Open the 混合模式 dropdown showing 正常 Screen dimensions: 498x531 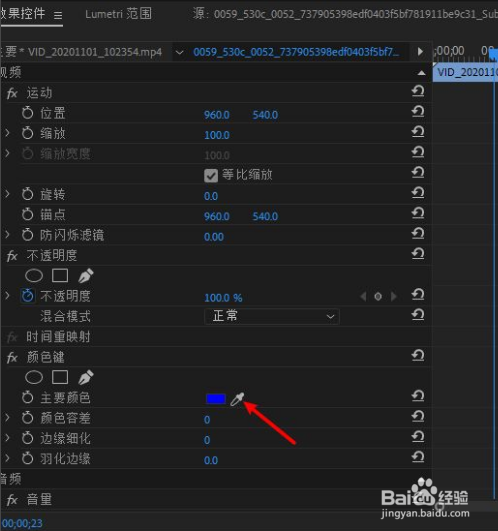click(272, 317)
